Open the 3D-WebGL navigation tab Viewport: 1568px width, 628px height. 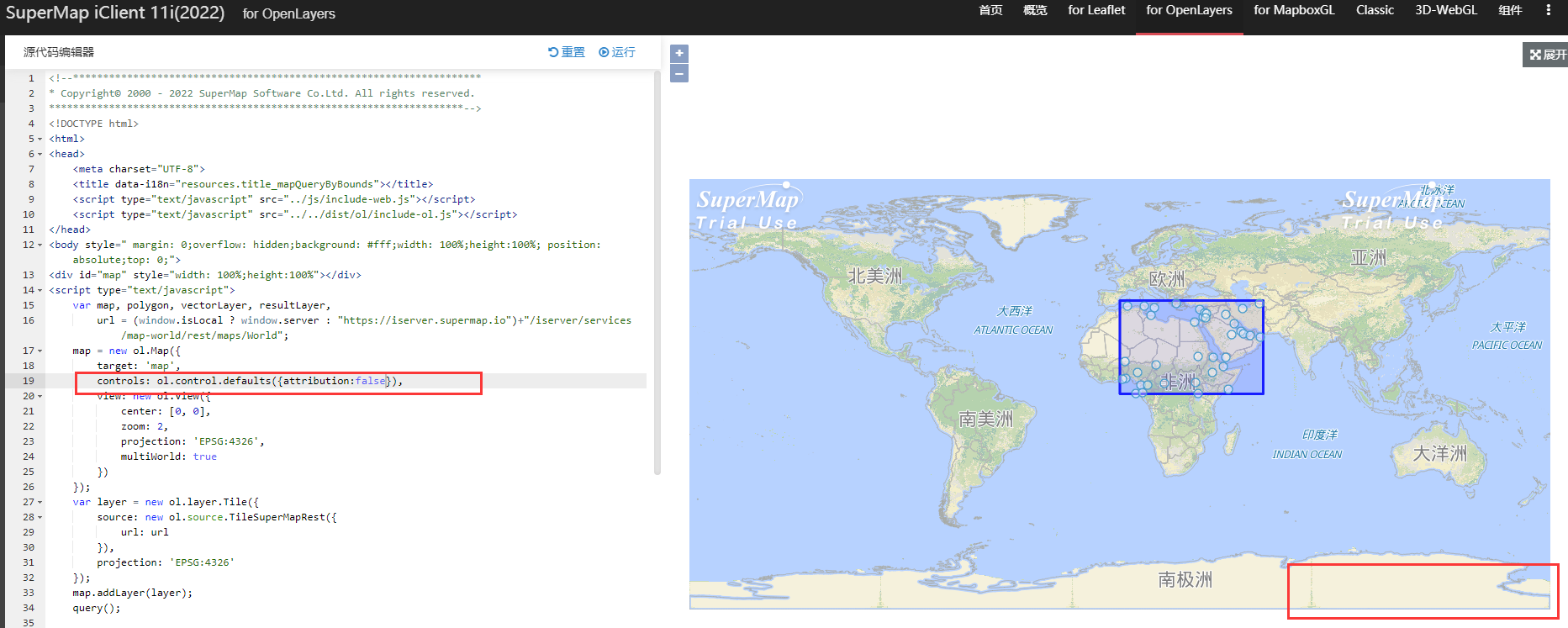coord(1446,10)
